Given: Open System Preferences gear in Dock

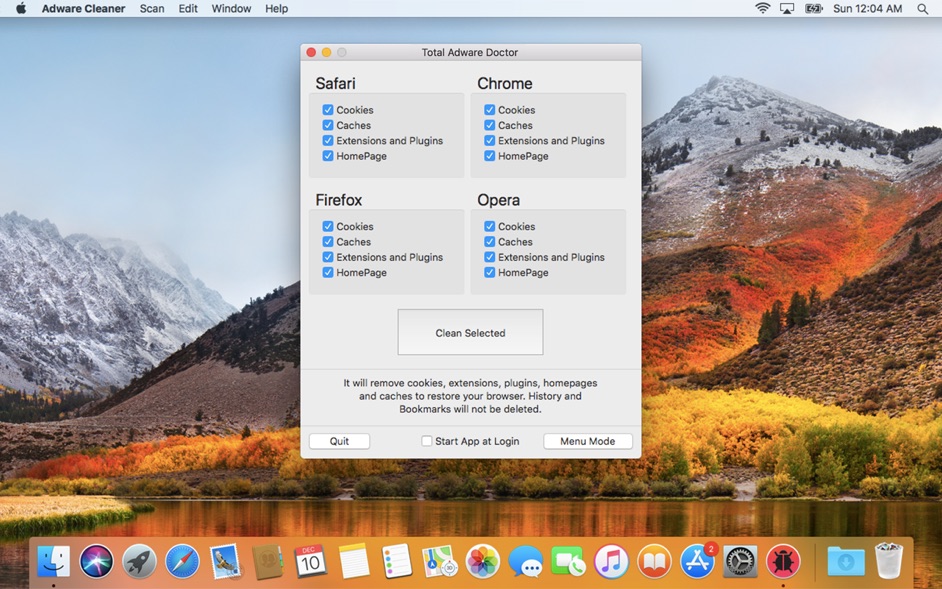Looking at the screenshot, I should tap(740, 561).
